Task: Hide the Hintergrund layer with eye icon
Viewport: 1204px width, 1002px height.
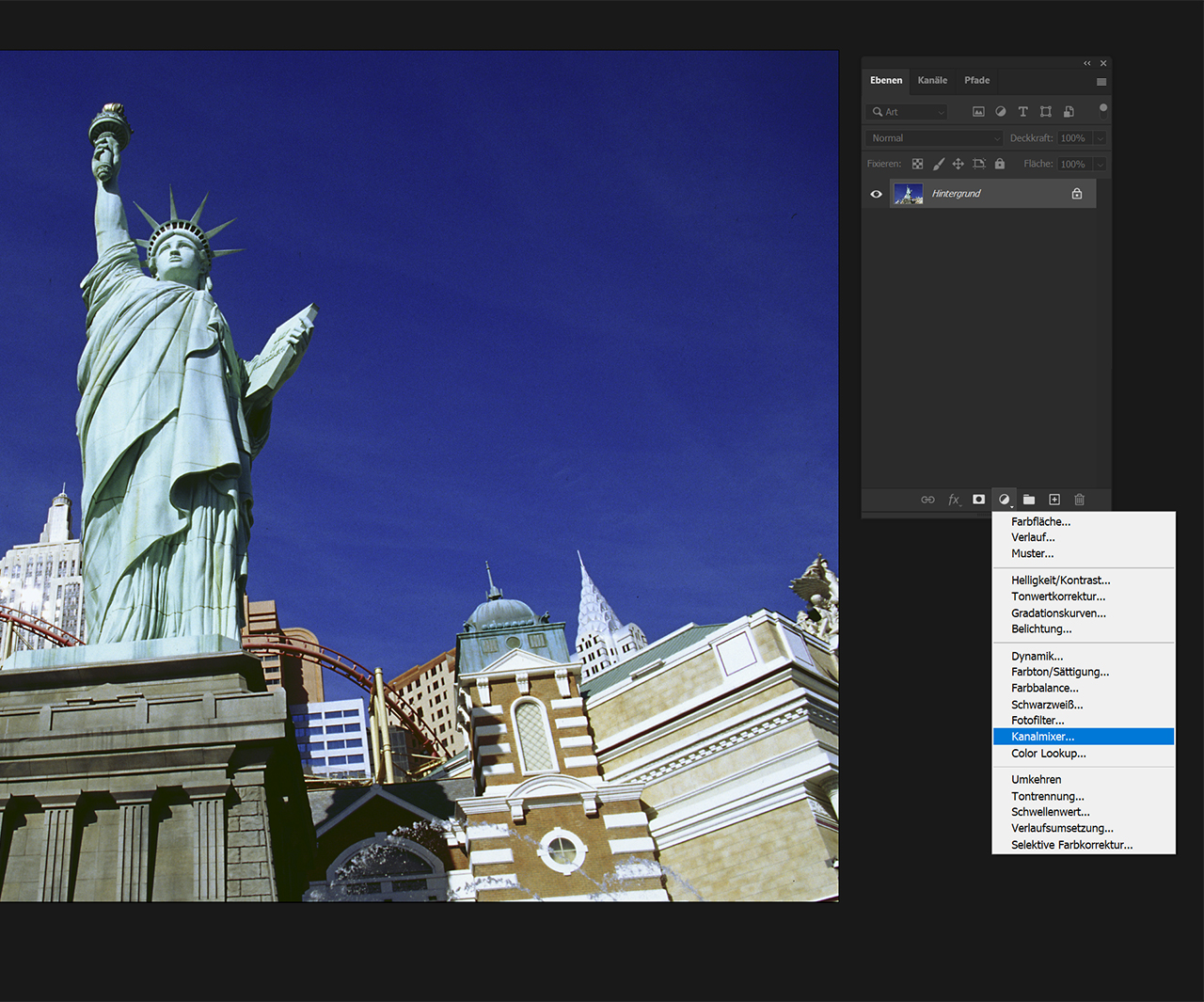Action: [876, 194]
